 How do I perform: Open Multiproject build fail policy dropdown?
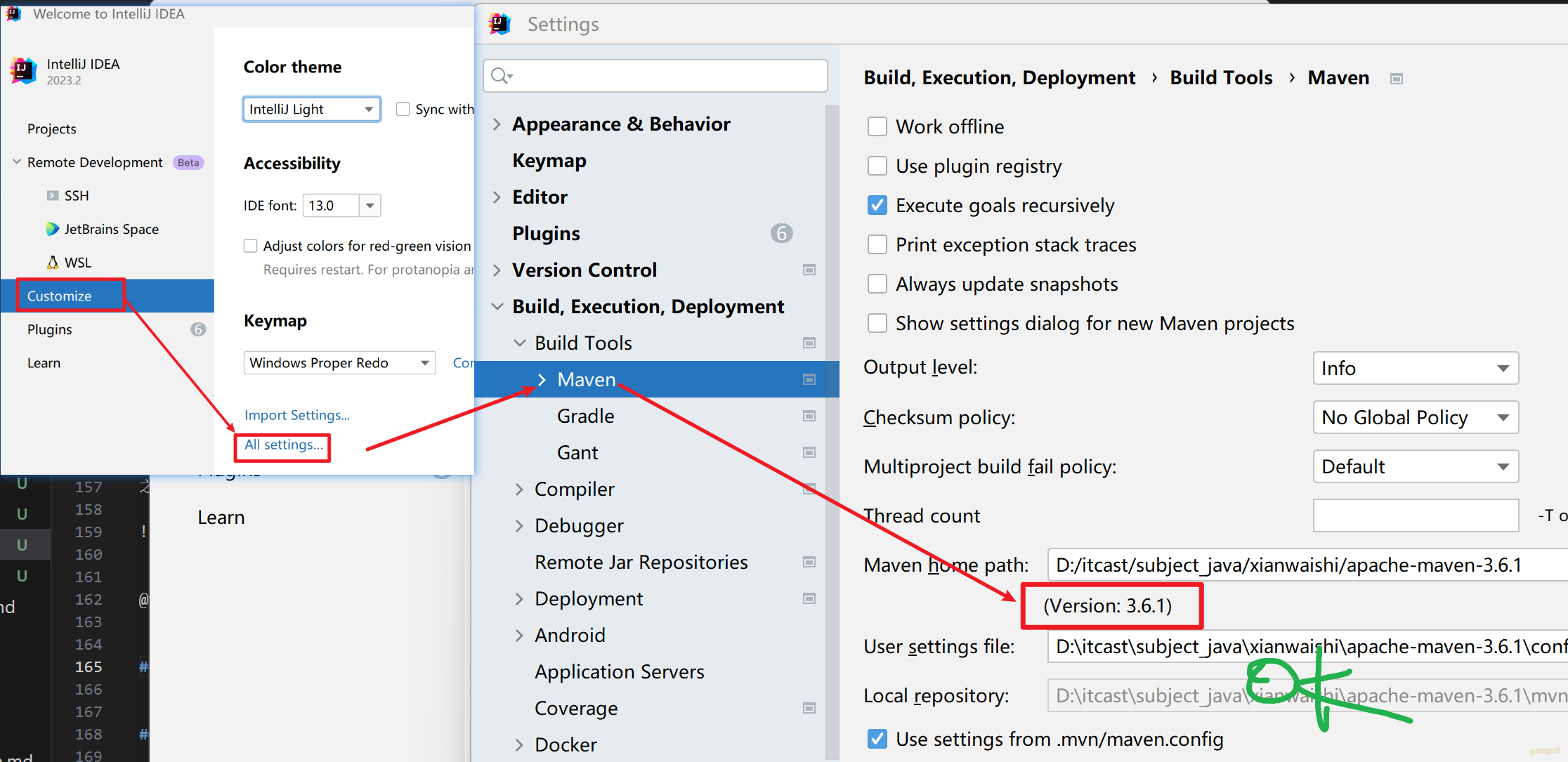(x=1416, y=466)
